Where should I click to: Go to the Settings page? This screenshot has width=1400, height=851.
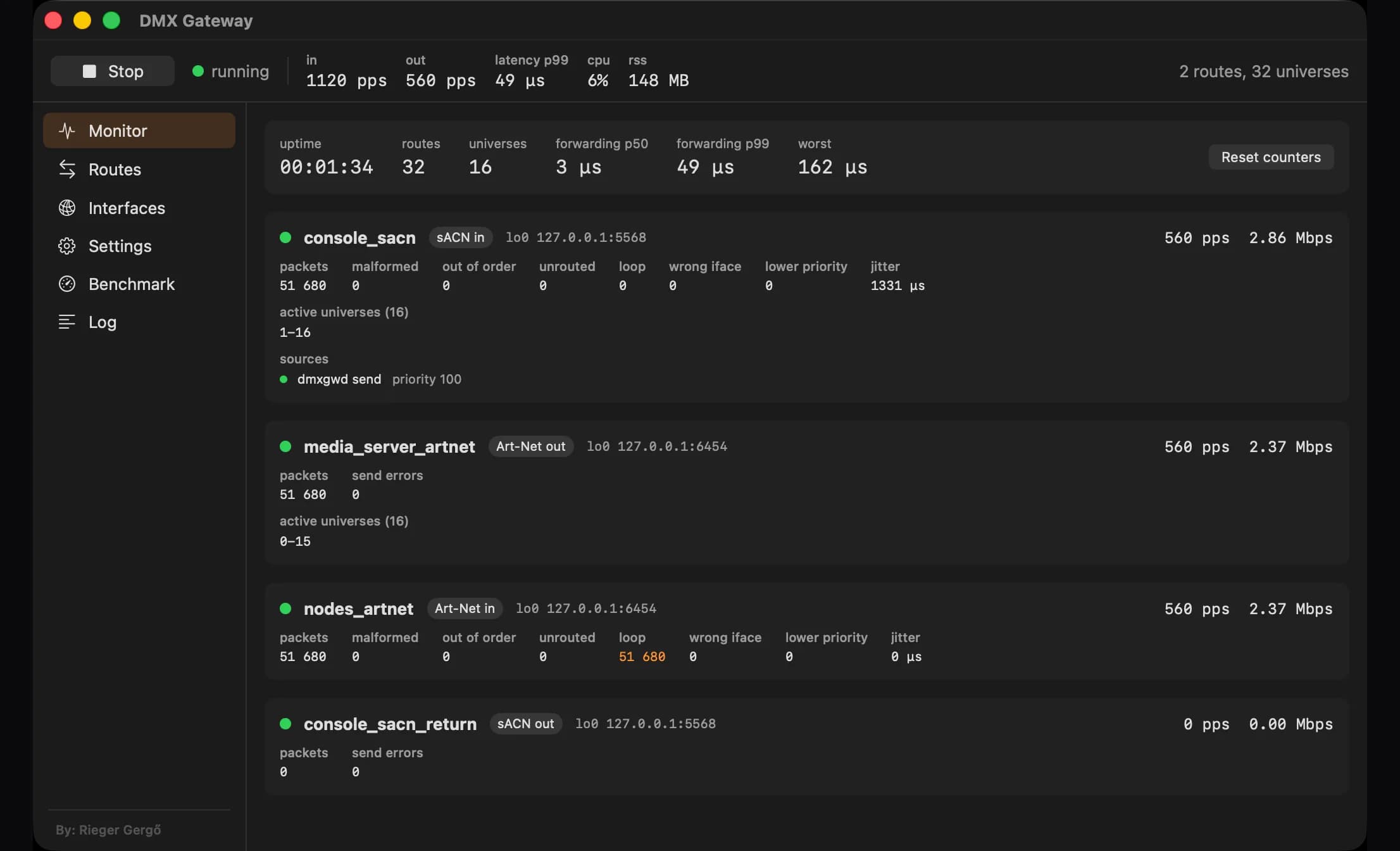[139, 246]
